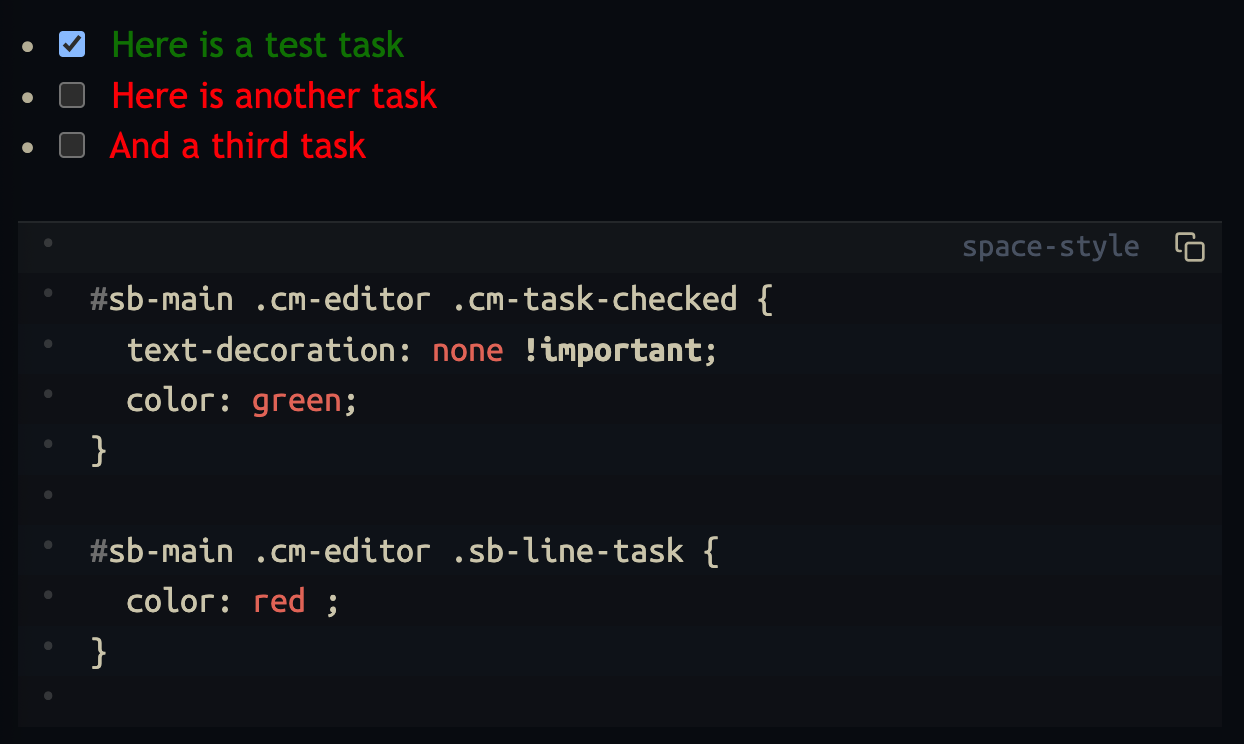Click the red "Here is another task" text
Viewport: 1244px width, 744px height.
(274, 96)
